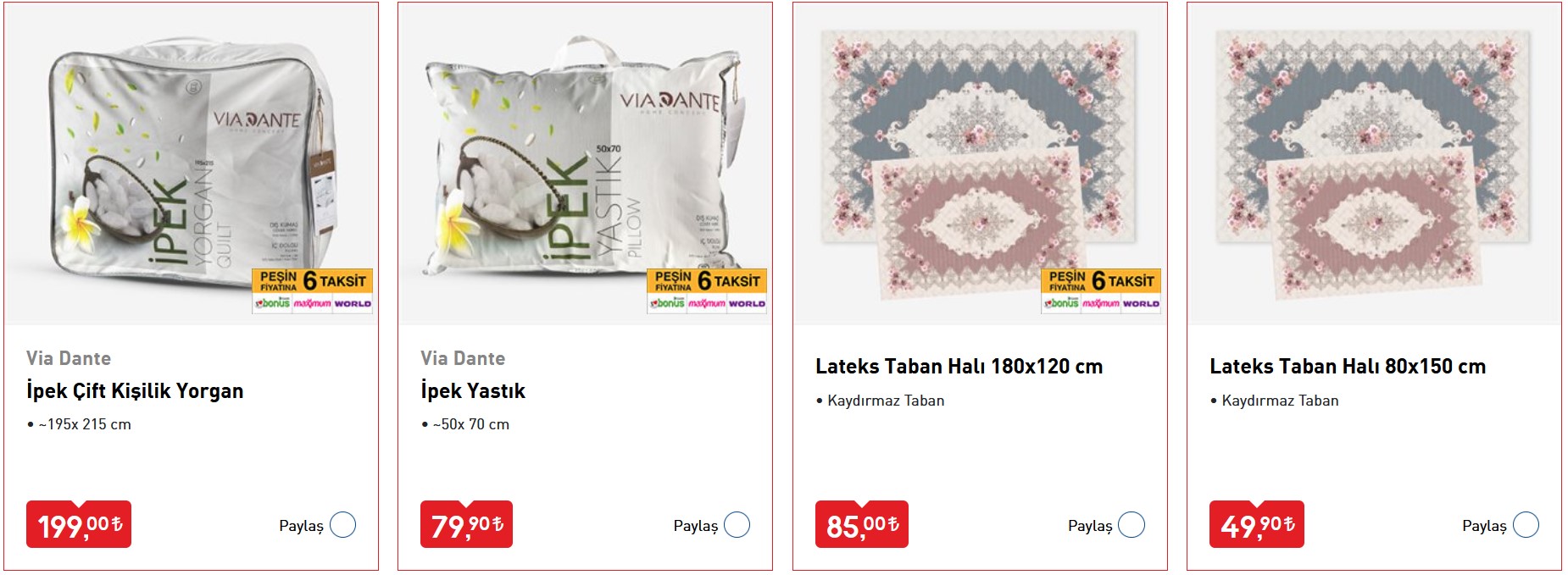Open the İpek Çift Kişilik Yorgan title link

click(135, 391)
